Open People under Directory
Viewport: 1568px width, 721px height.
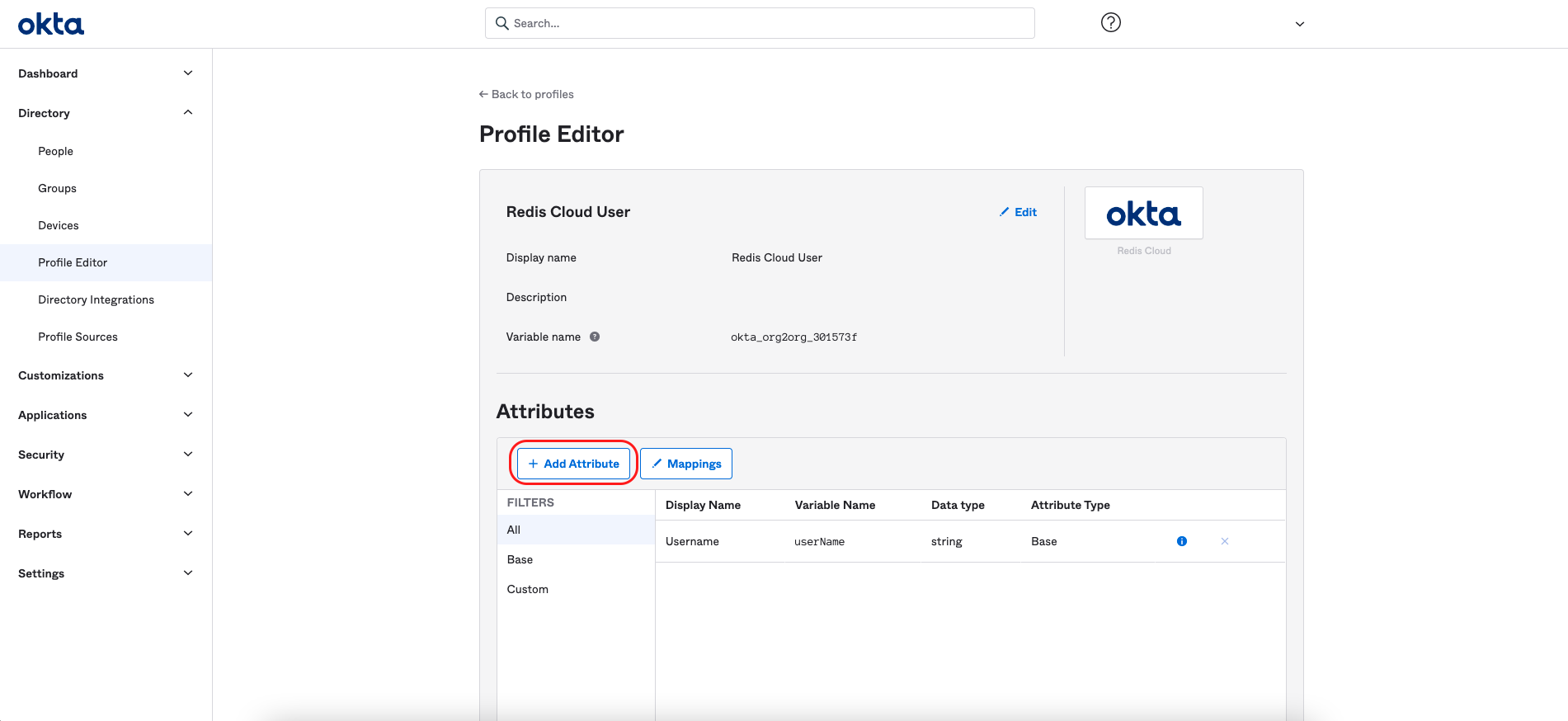coord(55,151)
